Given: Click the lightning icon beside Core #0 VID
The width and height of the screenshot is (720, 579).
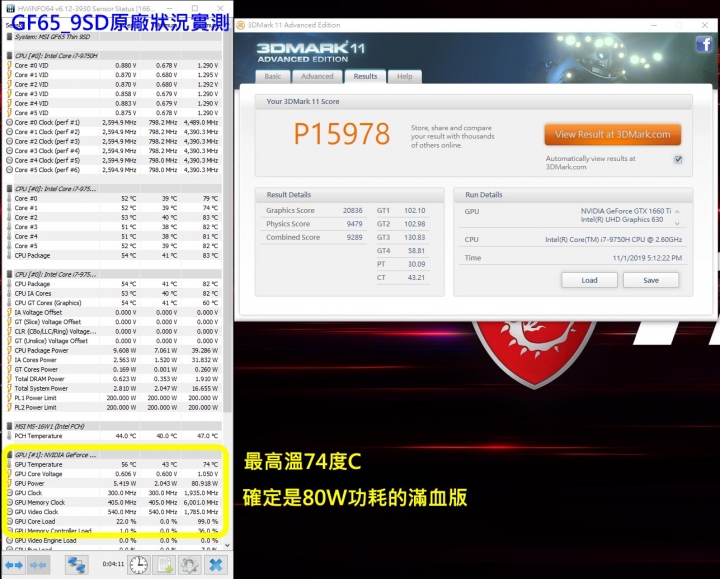Looking at the screenshot, I should [x=9, y=65].
